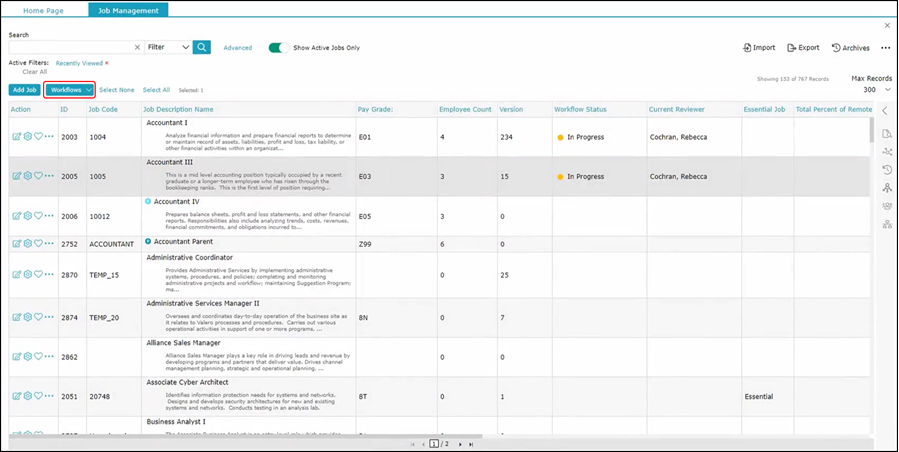Open more actions ellipsis for Accountant Parent row
The height and width of the screenshot is (452, 899).
tap(49, 243)
